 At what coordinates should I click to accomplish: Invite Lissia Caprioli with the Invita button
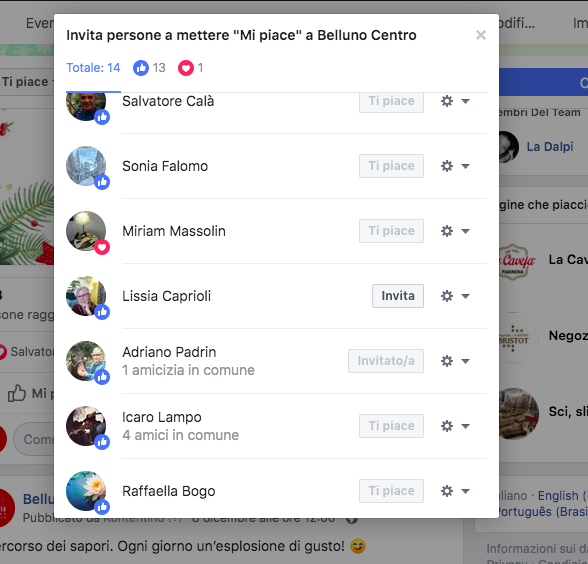[398, 296]
